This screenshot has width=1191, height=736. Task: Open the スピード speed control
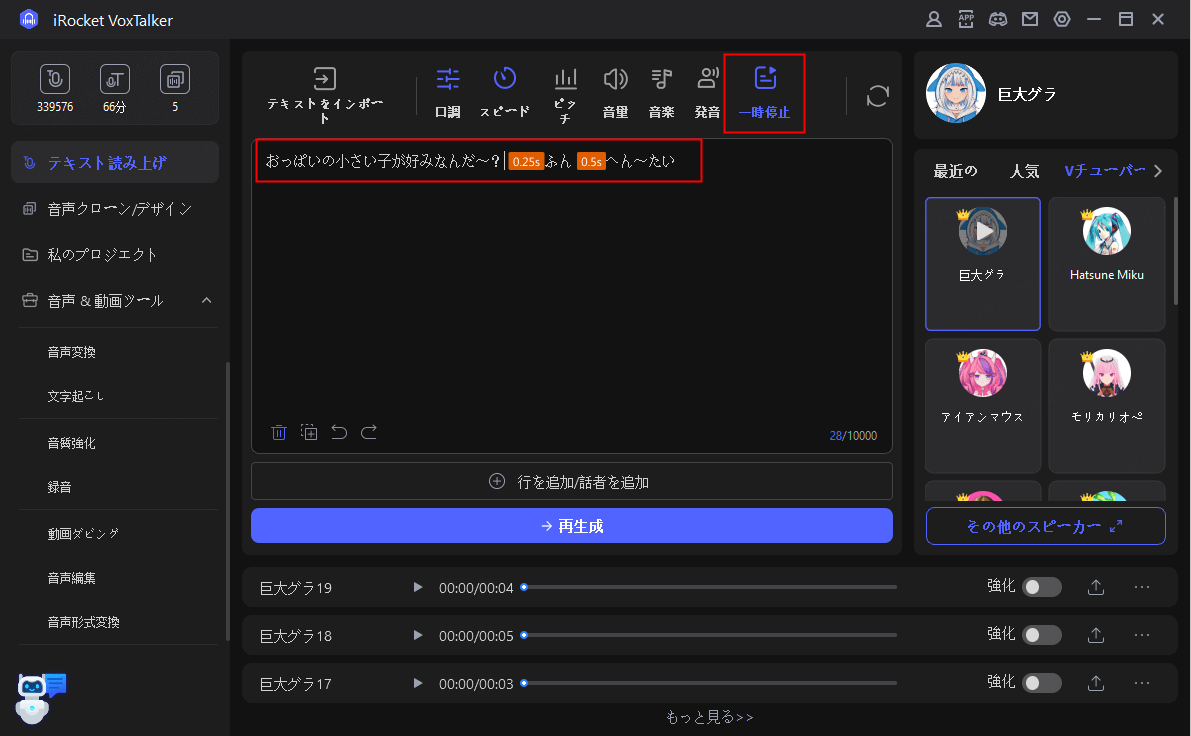coord(504,93)
